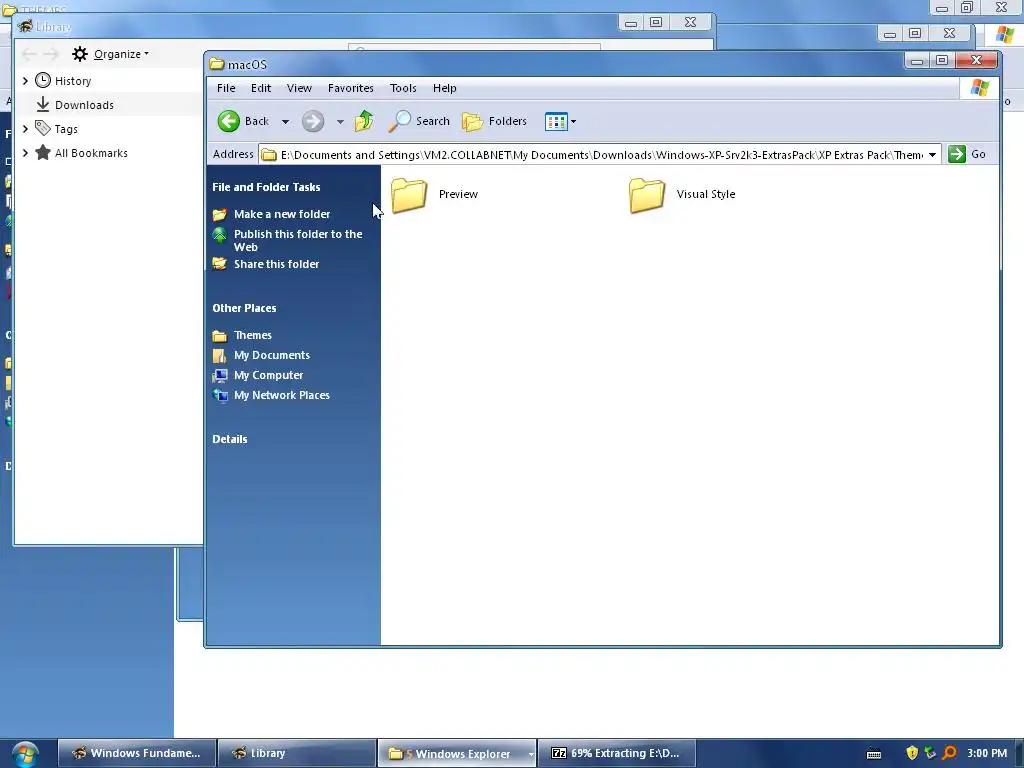Click the Downloads arrow icon in Library
Viewport: 1024px width, 768px height.
pos(43,104)
